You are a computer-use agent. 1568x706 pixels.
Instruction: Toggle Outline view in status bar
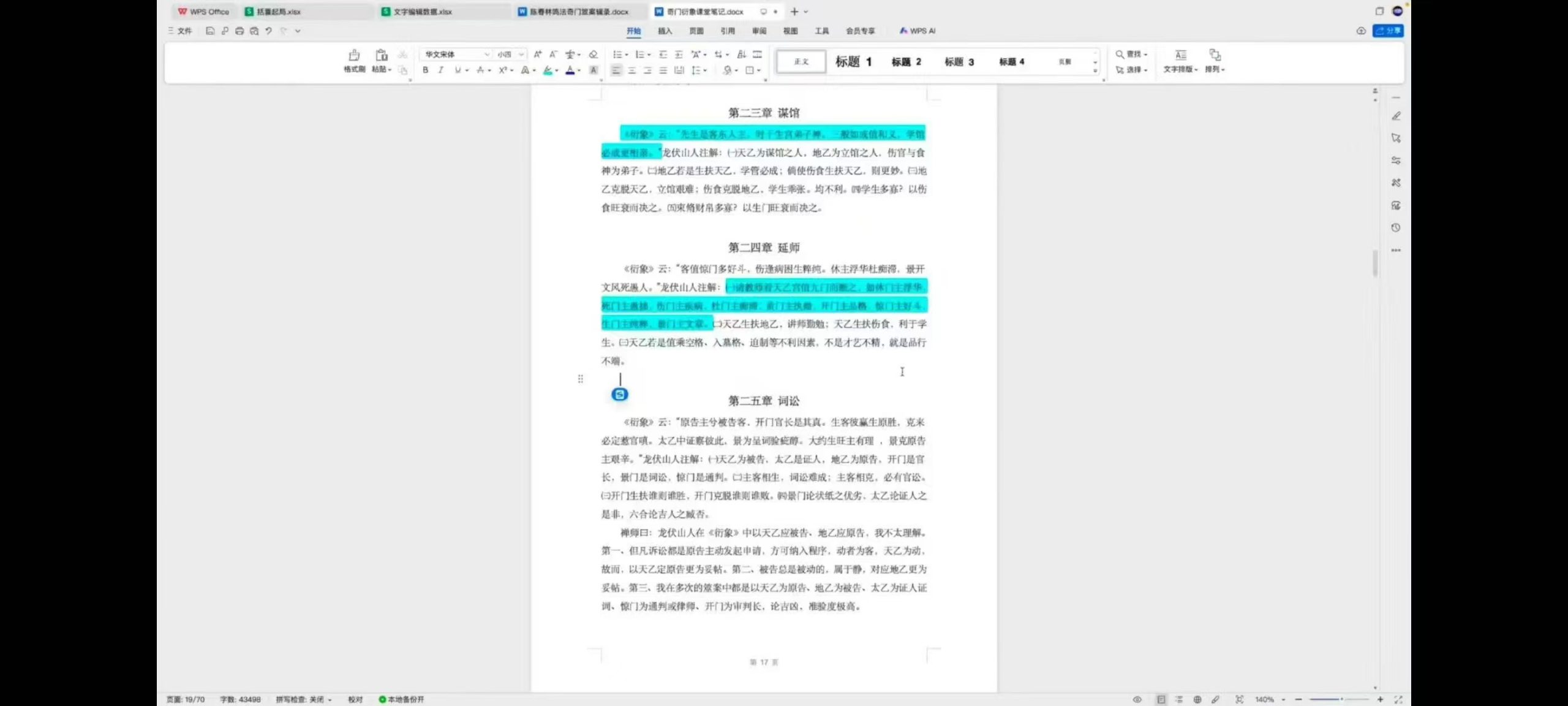pos(1179,699)
